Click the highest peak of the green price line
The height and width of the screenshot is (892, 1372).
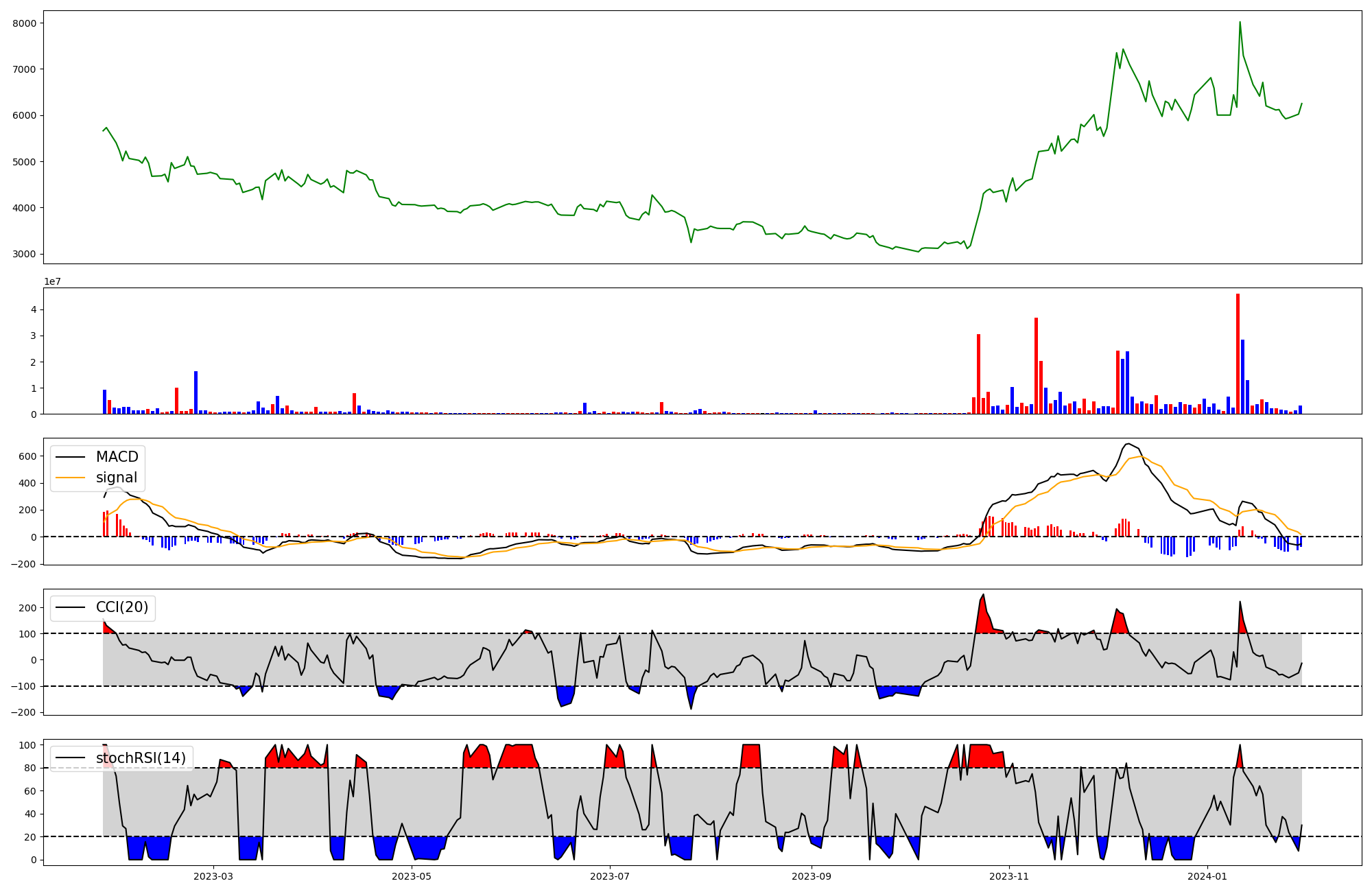point(1240,23)
